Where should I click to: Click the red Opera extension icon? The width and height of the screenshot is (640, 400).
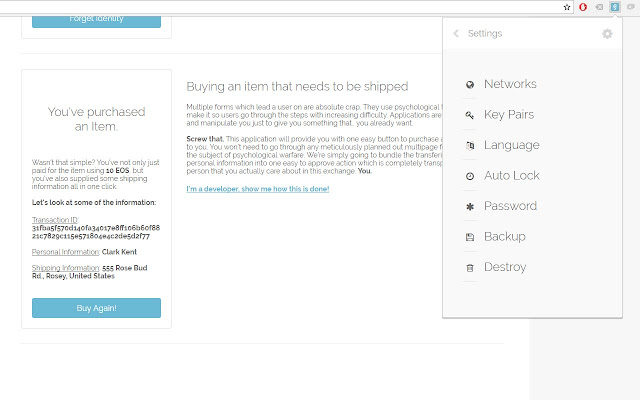pyautogui.click(x=583, y=7)
